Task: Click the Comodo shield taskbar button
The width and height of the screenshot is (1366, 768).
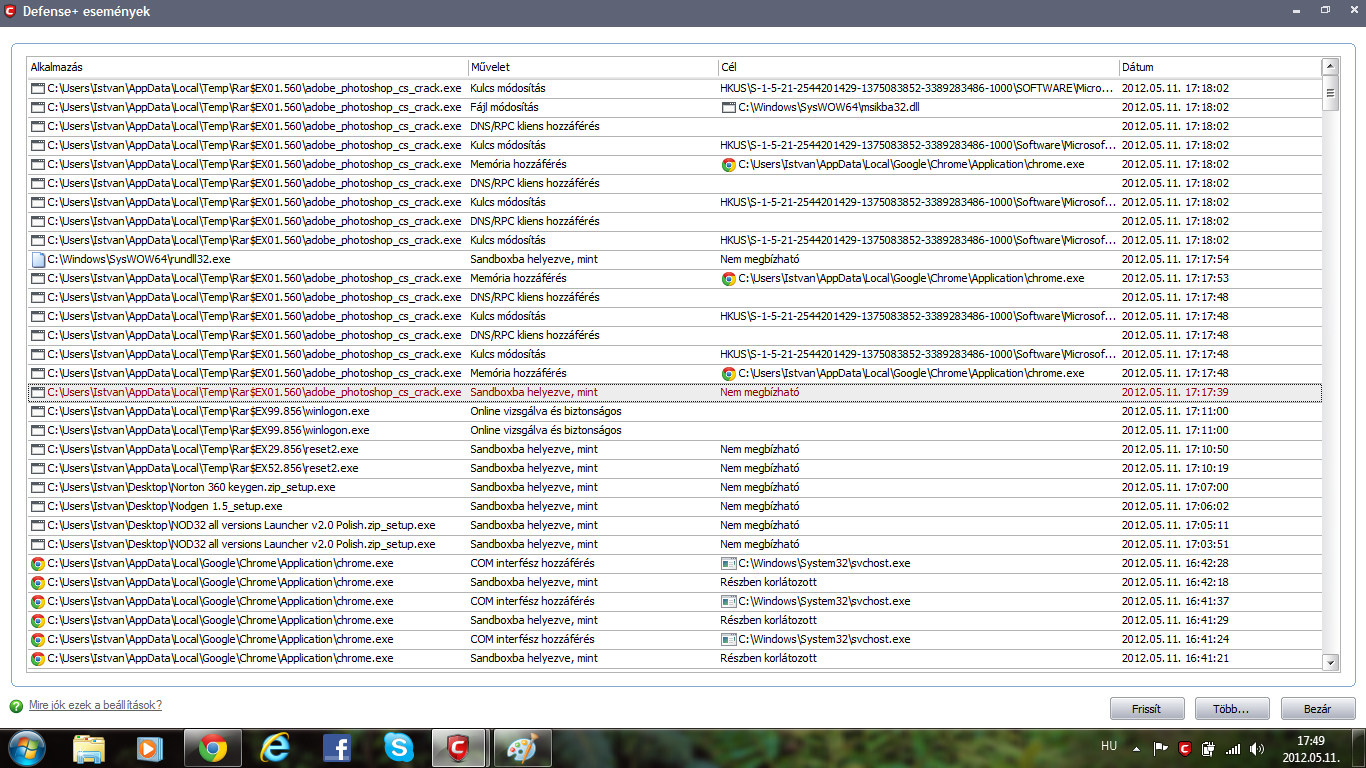Action: pyautogui.click(x=459, y=748)
